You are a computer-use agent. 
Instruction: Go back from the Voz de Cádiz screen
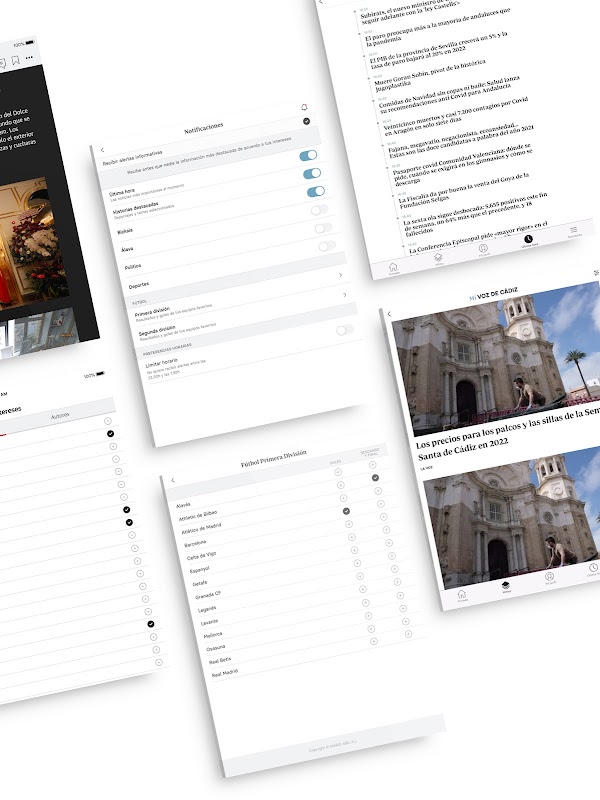point(389,314)
